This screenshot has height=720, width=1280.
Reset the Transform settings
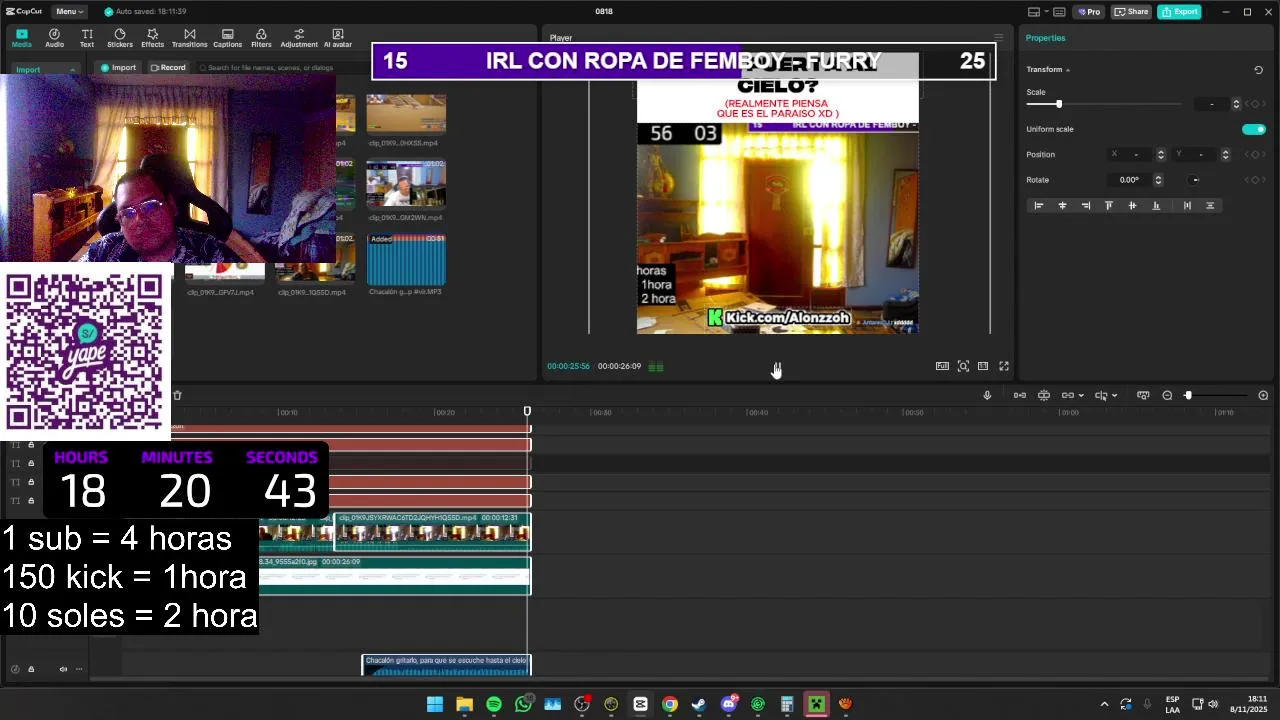[1258, 70]
